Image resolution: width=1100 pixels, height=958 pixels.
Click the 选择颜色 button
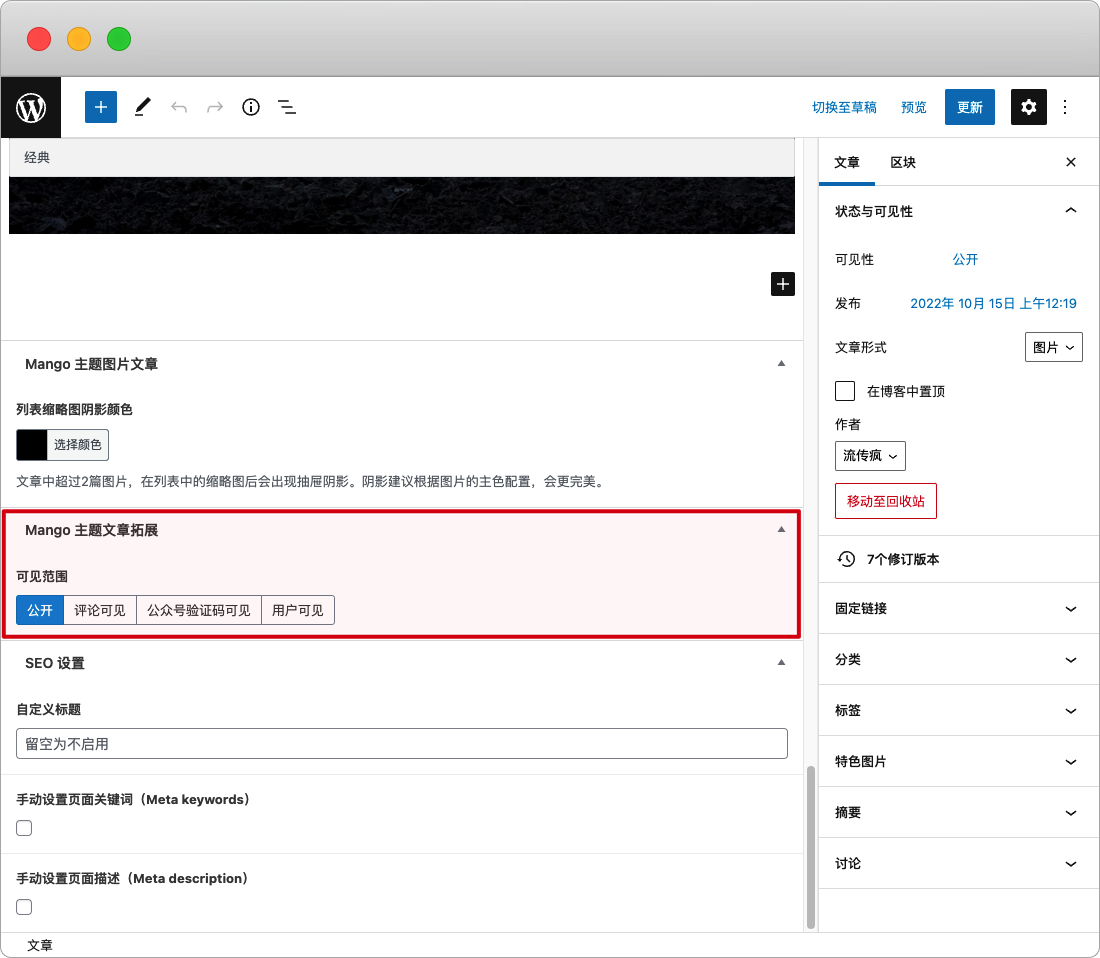click(x=77, y=445)
